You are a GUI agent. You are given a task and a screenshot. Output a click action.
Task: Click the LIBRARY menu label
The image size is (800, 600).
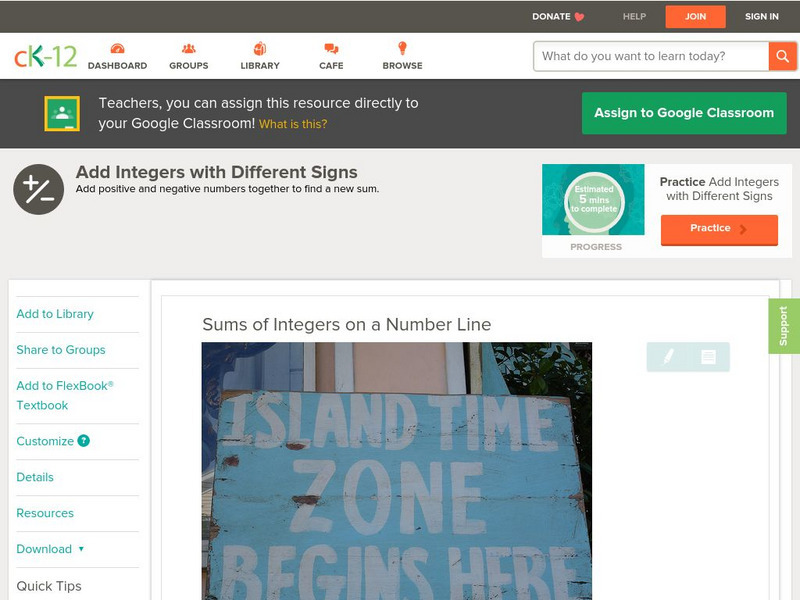coord(260,66)
